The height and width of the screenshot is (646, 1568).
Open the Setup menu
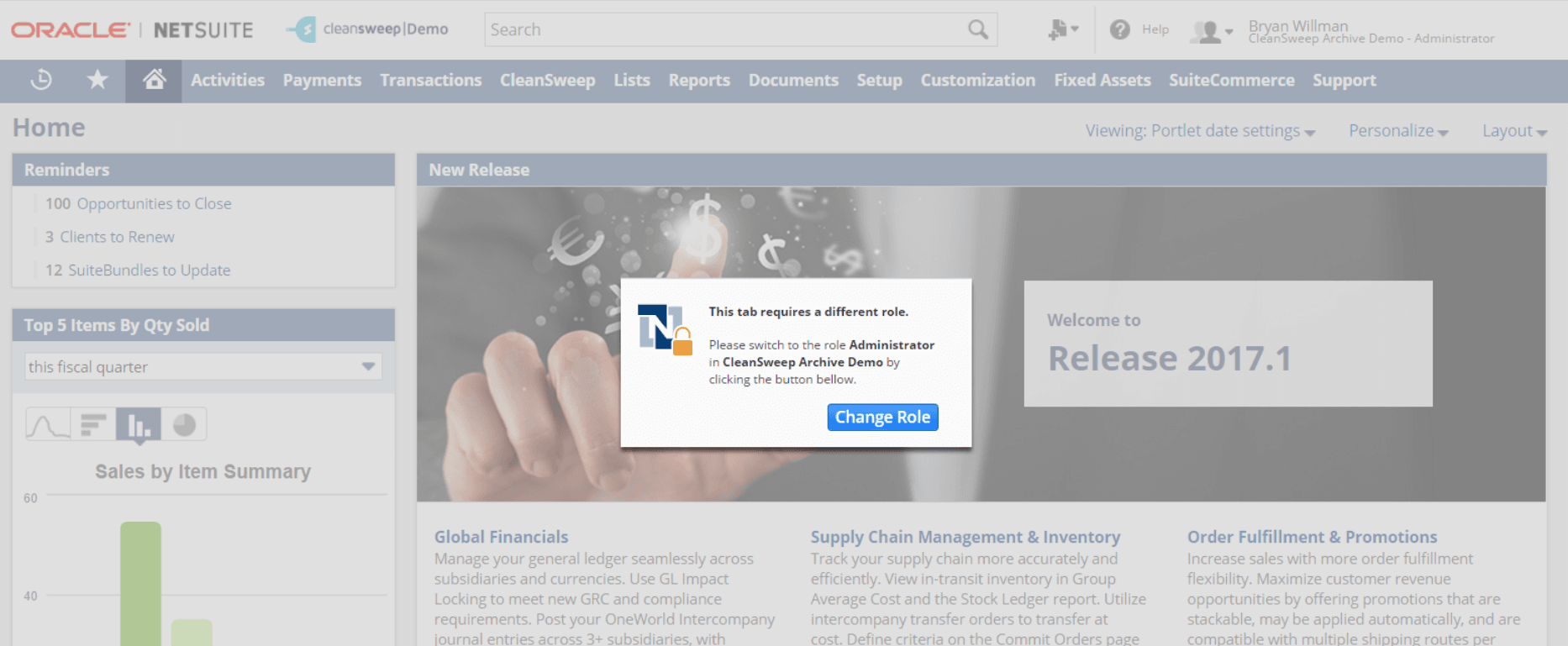(879, 80)
